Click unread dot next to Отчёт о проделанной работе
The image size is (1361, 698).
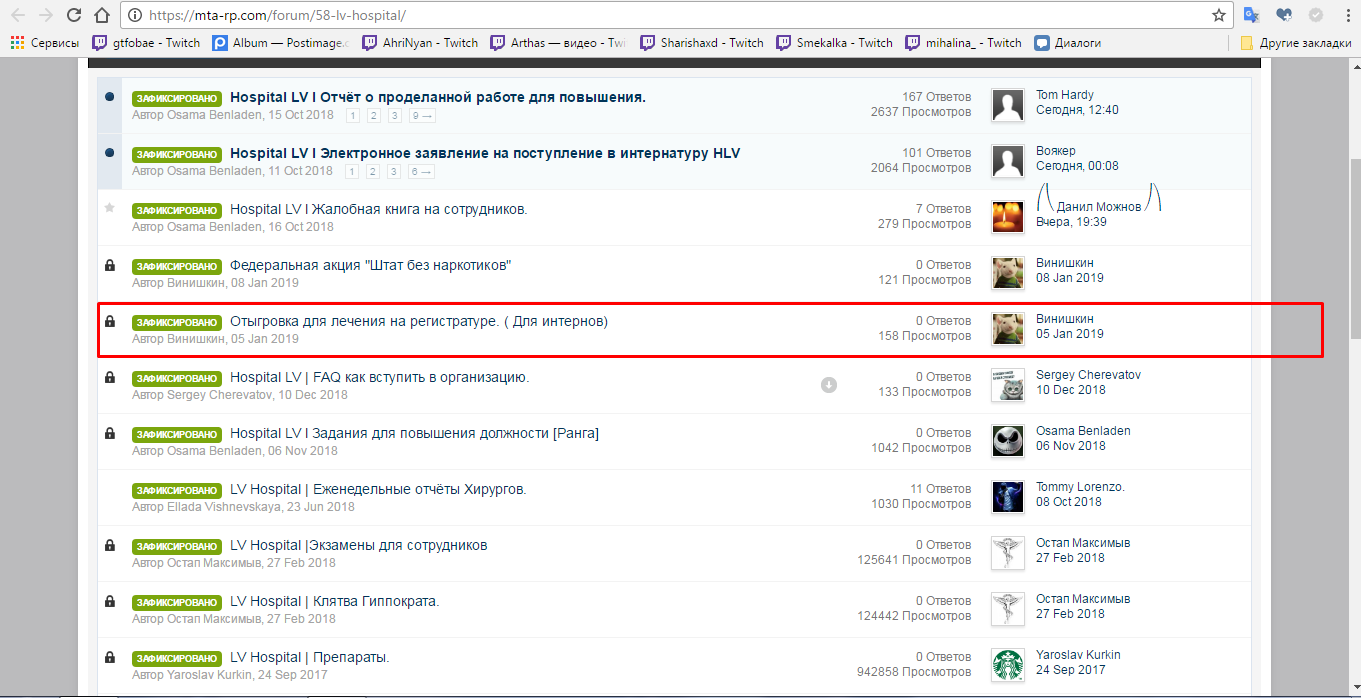click(110, 97)
